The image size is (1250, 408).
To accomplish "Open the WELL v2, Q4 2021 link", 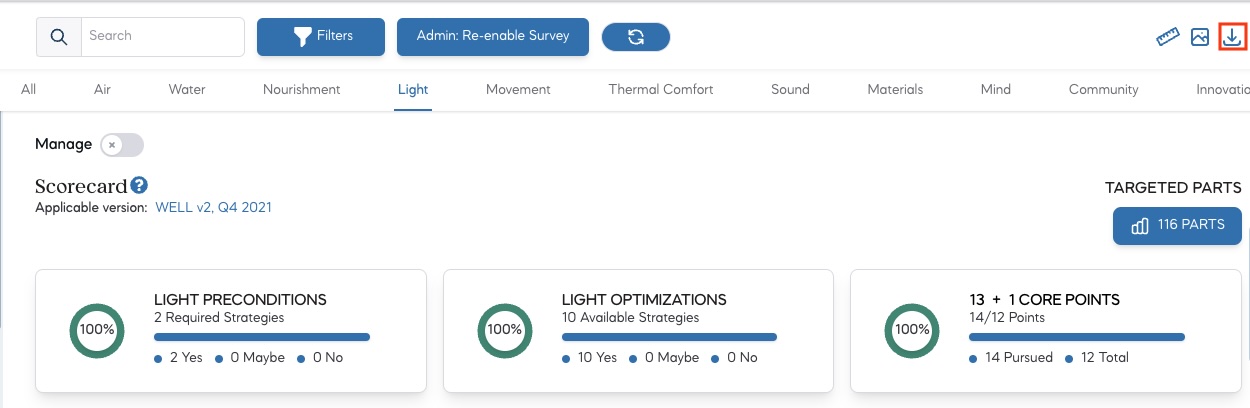I will [213, 208].
